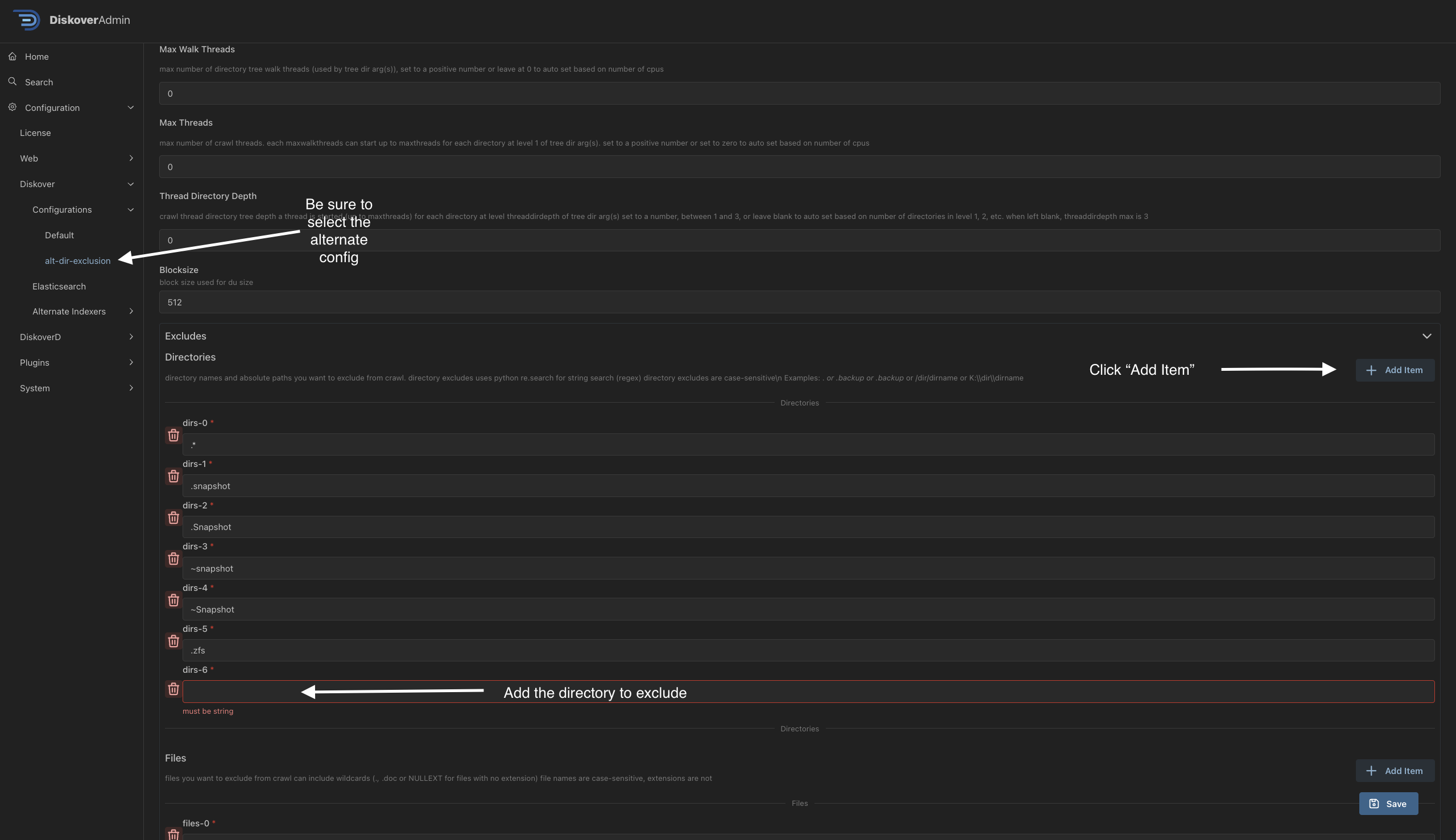1456x840 pixels.
Task: Click the dirs-2 .Snapshot input field
Action: pyautogui.click(x=808, y=527)
